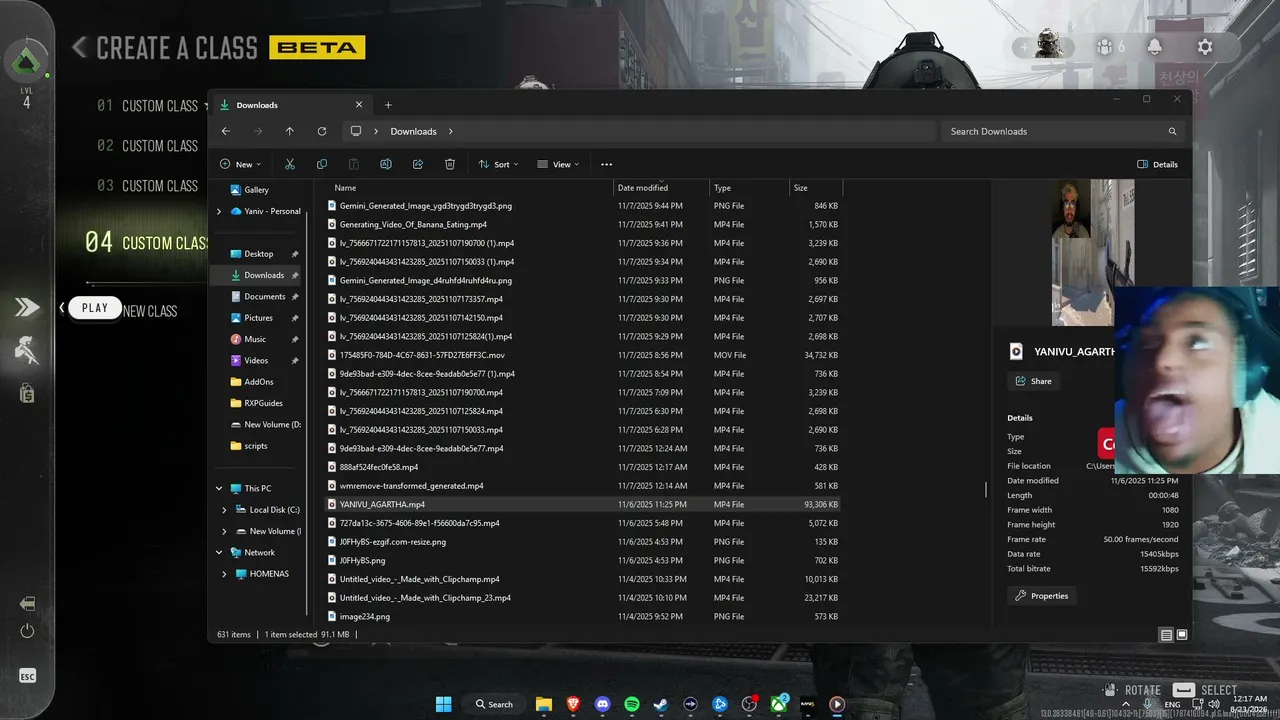The height and width of the screenshot is (720, 1280).
Task: Refresh the Downloads folder
Action: coord(322,131)
